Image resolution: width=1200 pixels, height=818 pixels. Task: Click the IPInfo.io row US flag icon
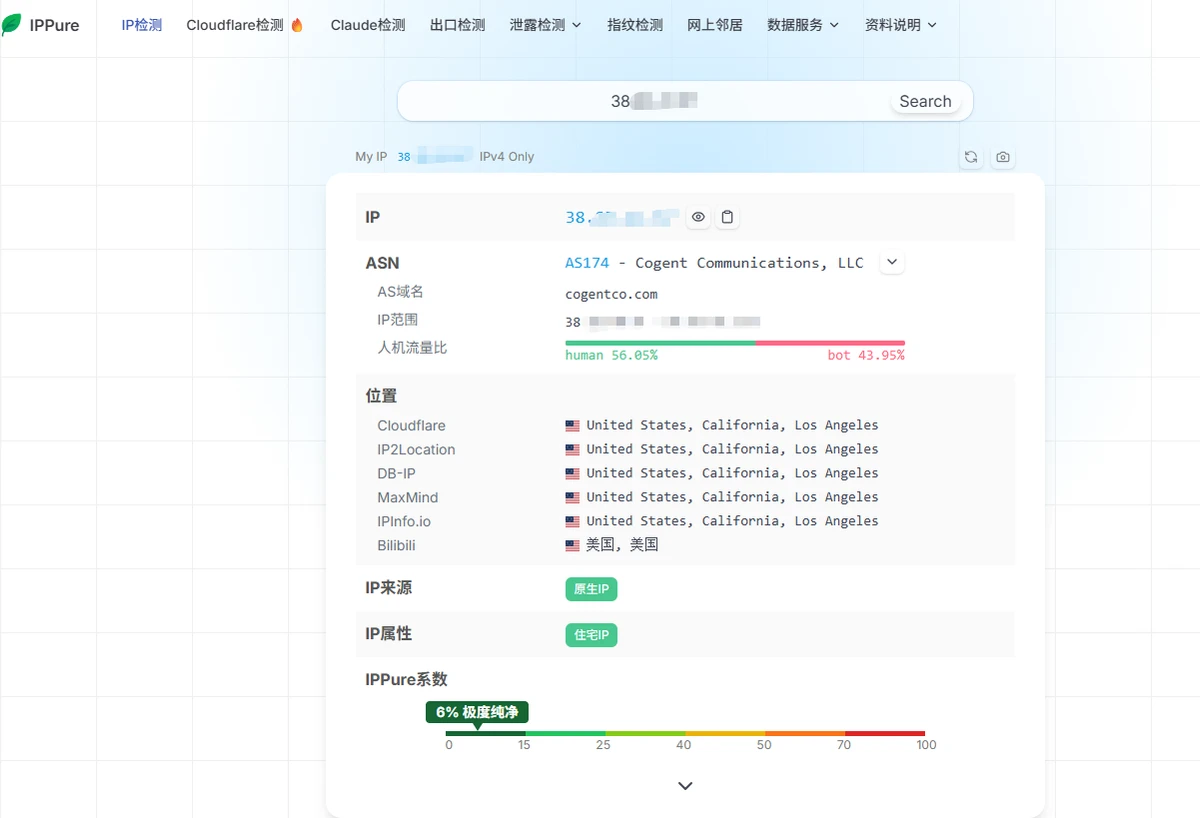[x=572, y=522]
